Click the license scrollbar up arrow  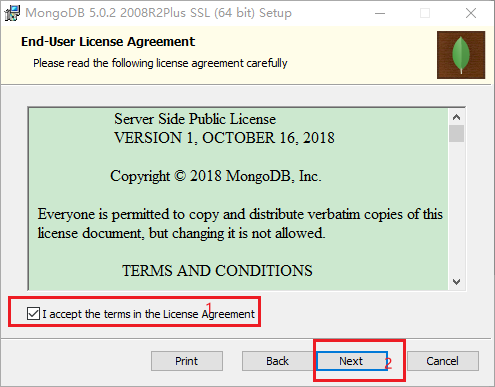(x=456, y=117)
